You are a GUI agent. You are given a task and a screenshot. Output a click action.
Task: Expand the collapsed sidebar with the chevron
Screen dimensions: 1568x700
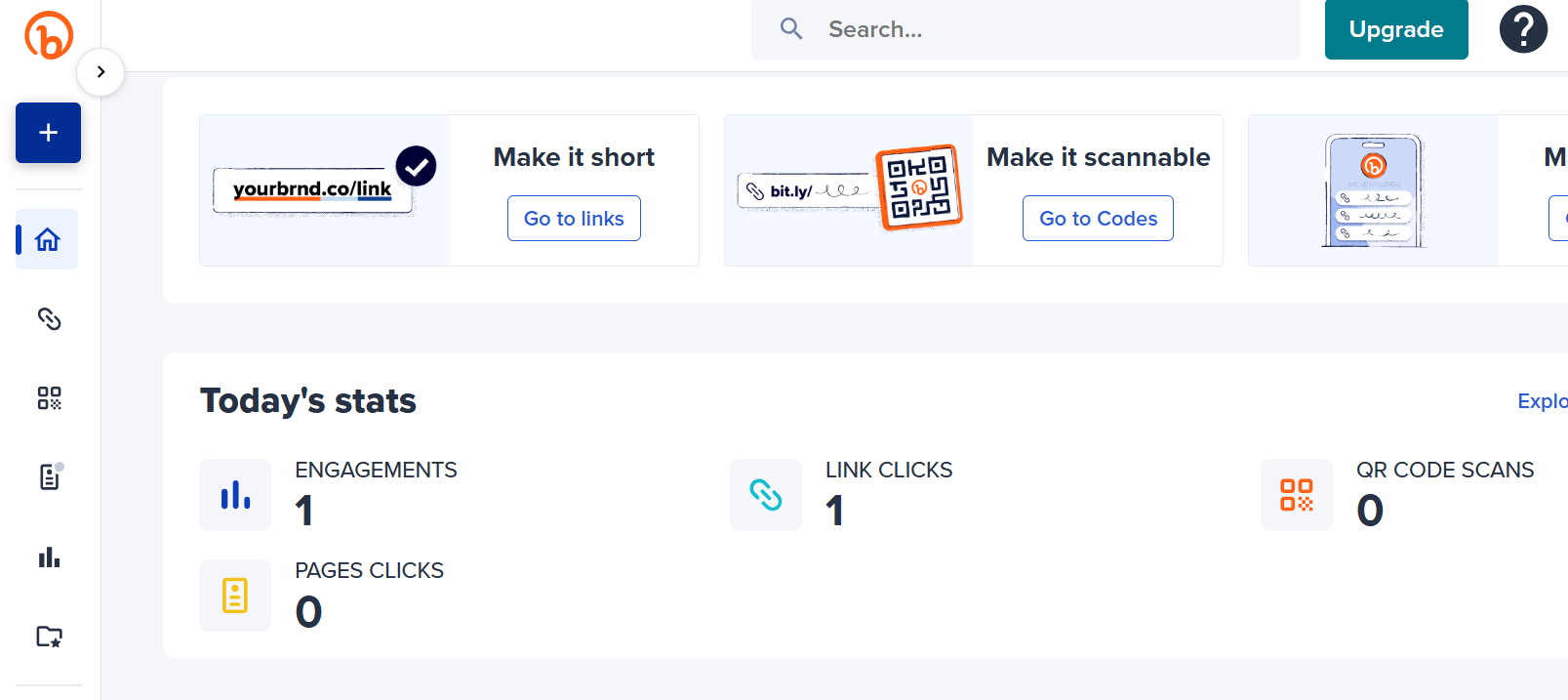[x=101, y=71]
